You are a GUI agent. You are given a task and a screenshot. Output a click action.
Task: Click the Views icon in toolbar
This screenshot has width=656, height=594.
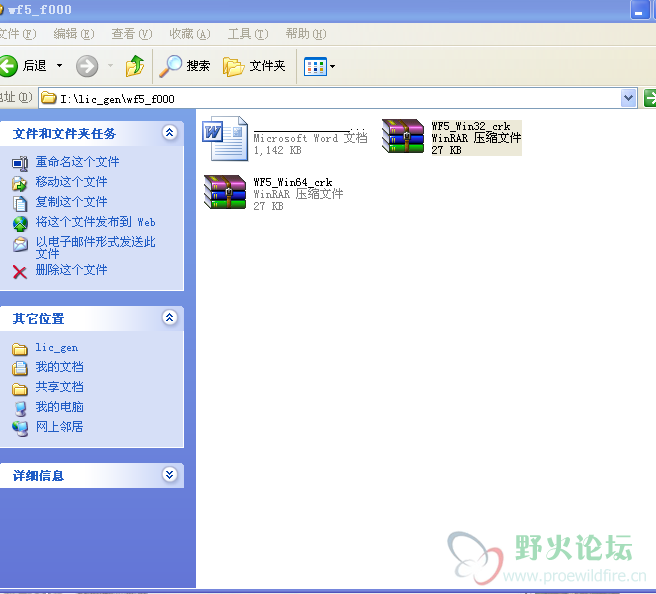pyautogui.click(x=315, y=66)
